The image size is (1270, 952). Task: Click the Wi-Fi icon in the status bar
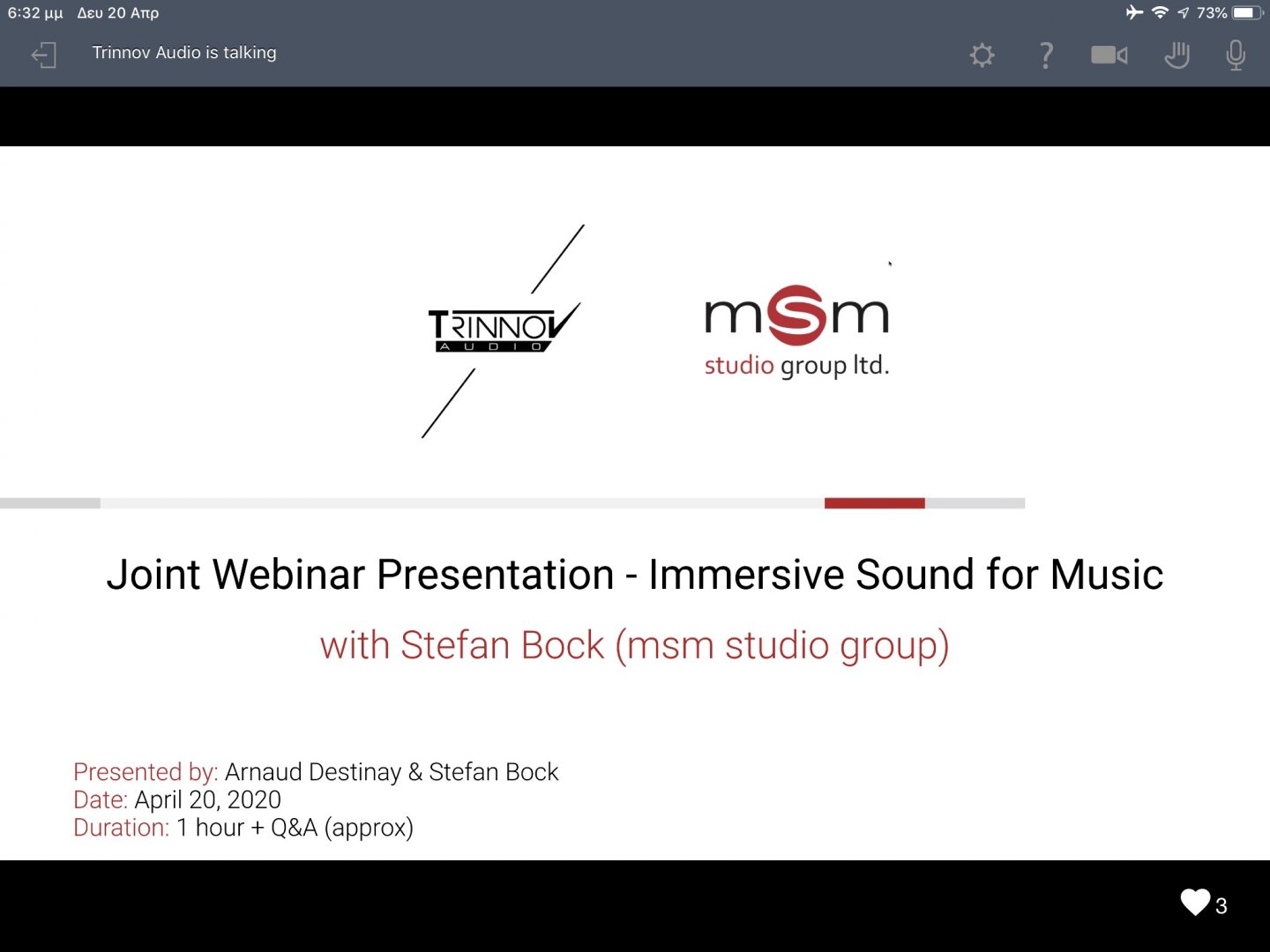[x=1160, y=12]
